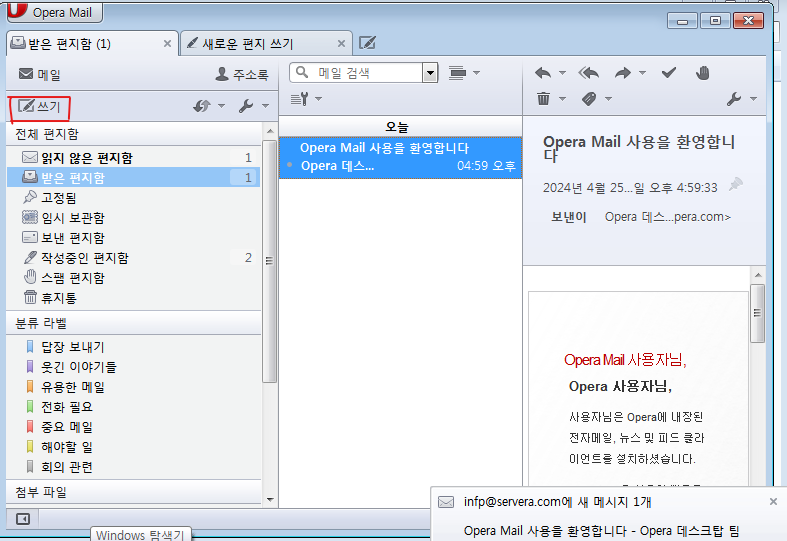Click the label tag icon

click(589, 99)
